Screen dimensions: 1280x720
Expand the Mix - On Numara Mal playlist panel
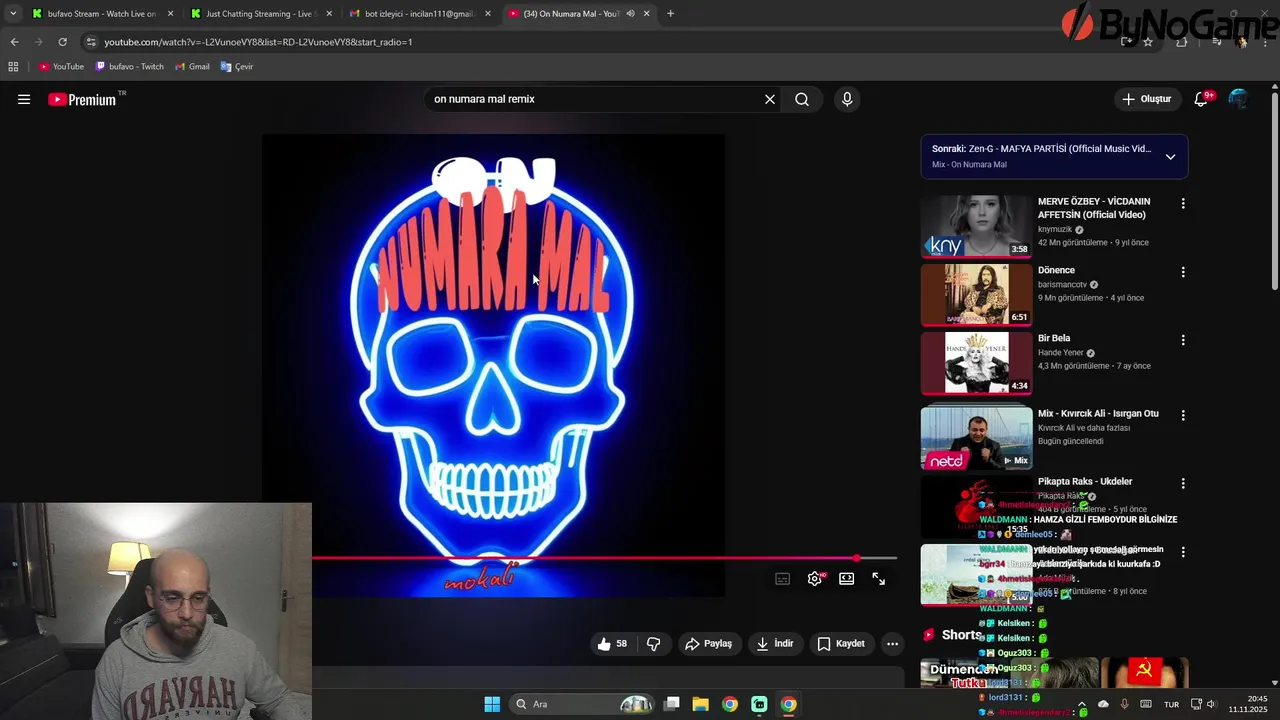[x=1170, y=156]
